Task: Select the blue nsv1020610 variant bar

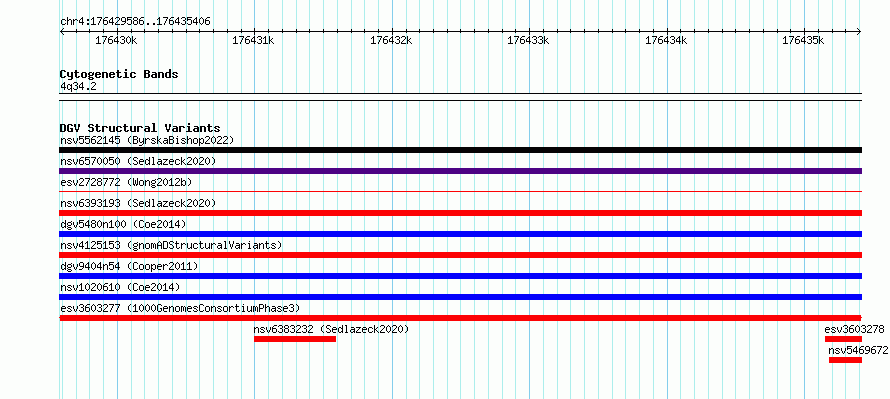Action: click(460, 297)
